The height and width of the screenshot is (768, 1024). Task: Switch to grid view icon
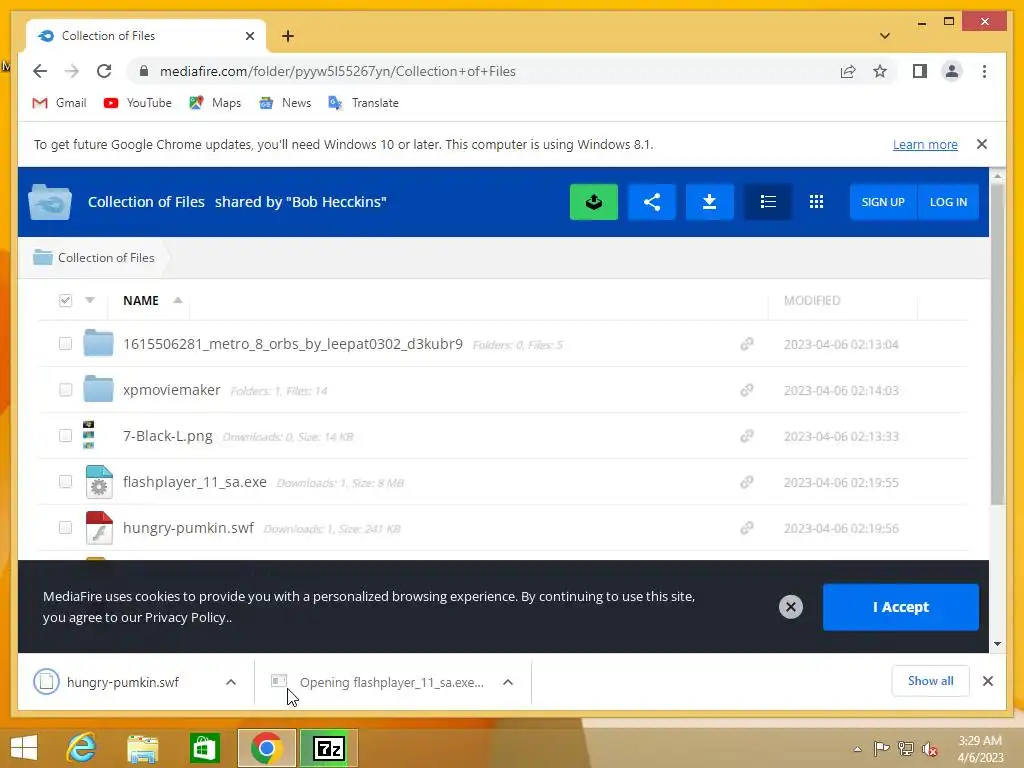(816, 202)
